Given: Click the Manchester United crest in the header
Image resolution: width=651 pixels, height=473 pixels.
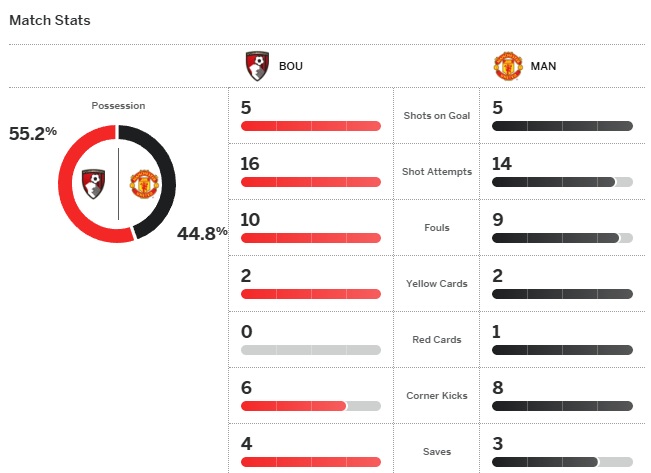Looking at the screenshot, I should (x=508, y=67).
